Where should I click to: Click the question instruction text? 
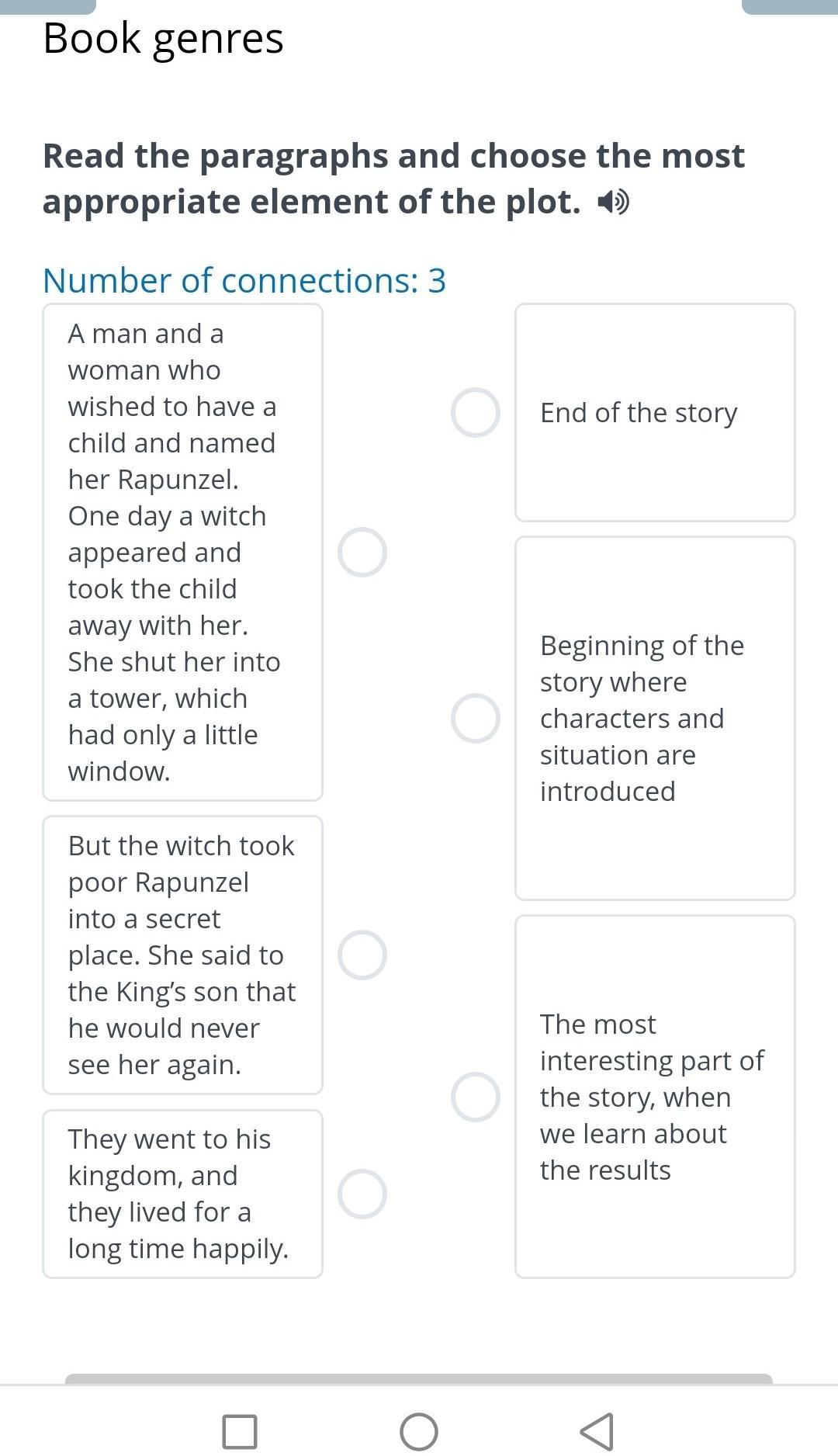[x=393, y=179]
